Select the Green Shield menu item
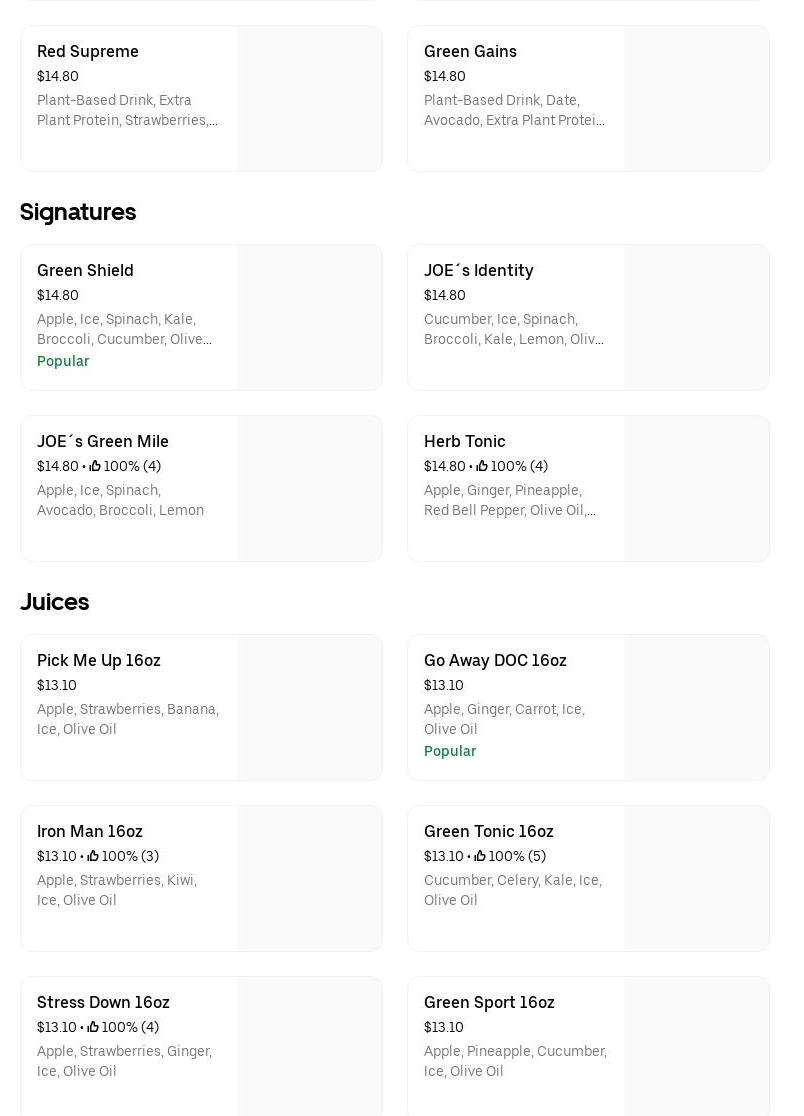Viewport: 804px width, 1116px height. pos(85,270)
